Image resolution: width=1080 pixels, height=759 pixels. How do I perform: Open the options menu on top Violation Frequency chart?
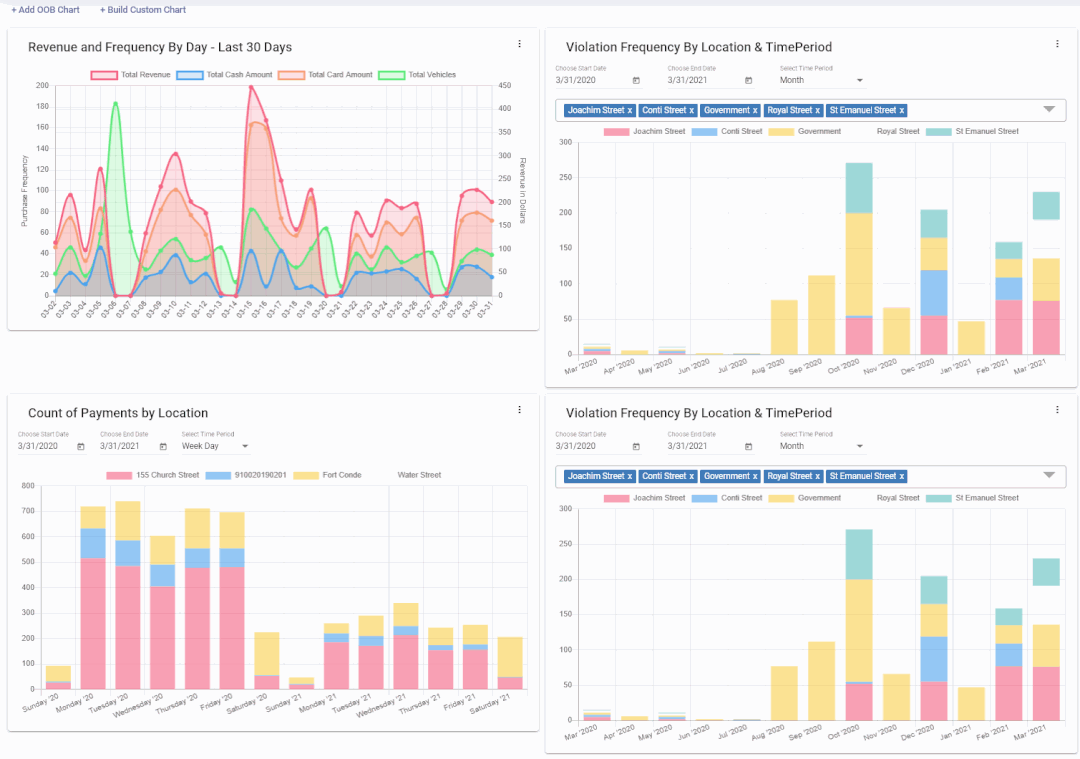click(1057, 44)
